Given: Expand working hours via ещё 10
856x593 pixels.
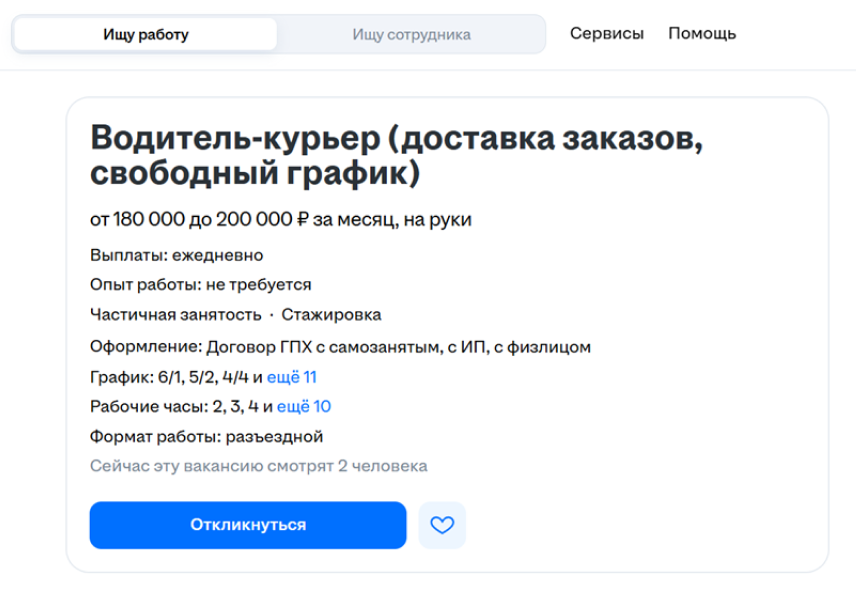Looking at the screenshot, I should [x=304, y=406].
